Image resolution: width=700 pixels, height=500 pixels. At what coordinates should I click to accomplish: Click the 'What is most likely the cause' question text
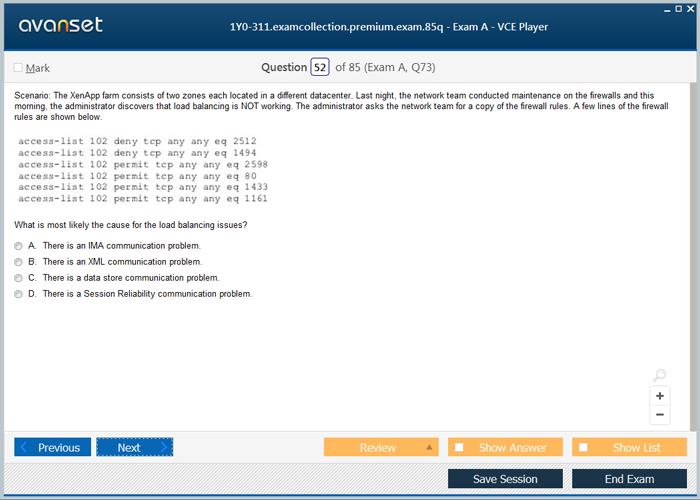click(131, 225)
